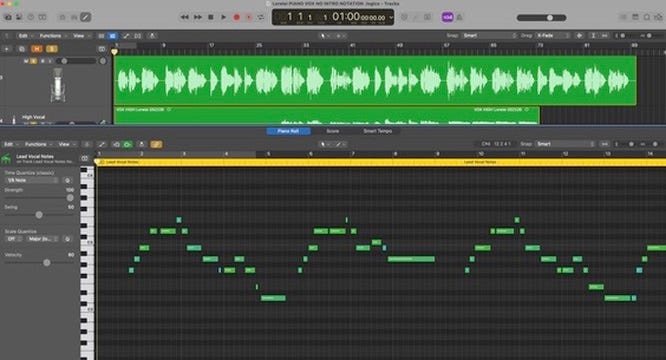Show the Smart Controls panel
Image resolution: width=666 pixels, height=360 pixels.
pyautogui.click(x=62, y=17)
